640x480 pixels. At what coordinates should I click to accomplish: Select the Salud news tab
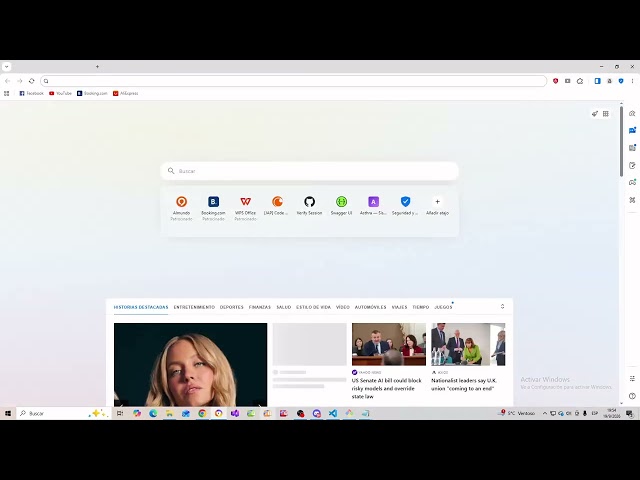click(x=284, y=307)
